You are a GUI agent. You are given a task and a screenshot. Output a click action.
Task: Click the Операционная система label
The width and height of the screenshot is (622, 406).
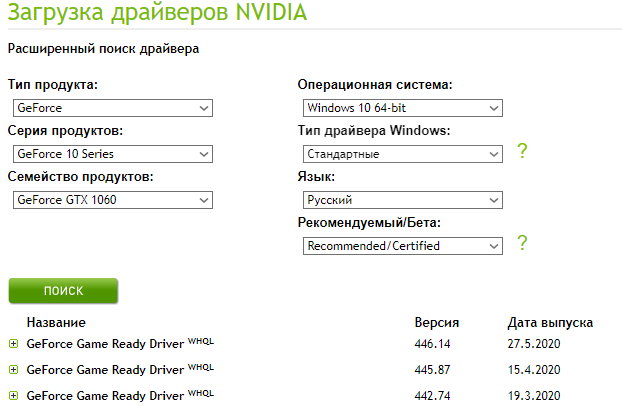coord(375,85)
